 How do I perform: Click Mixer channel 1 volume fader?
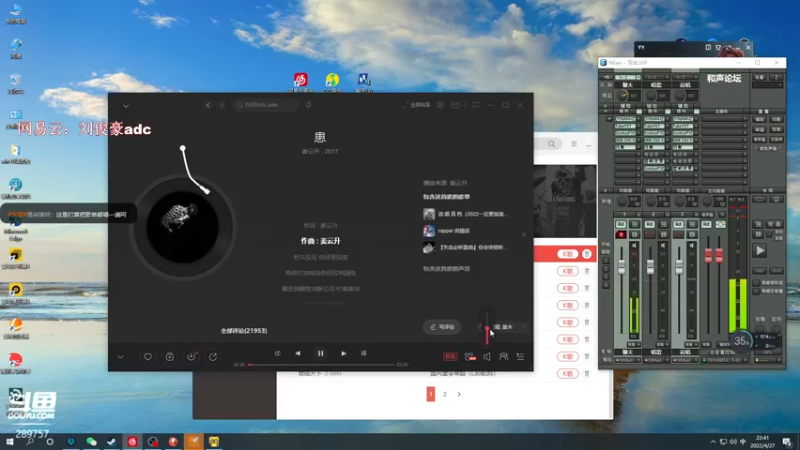click(622, 266)
